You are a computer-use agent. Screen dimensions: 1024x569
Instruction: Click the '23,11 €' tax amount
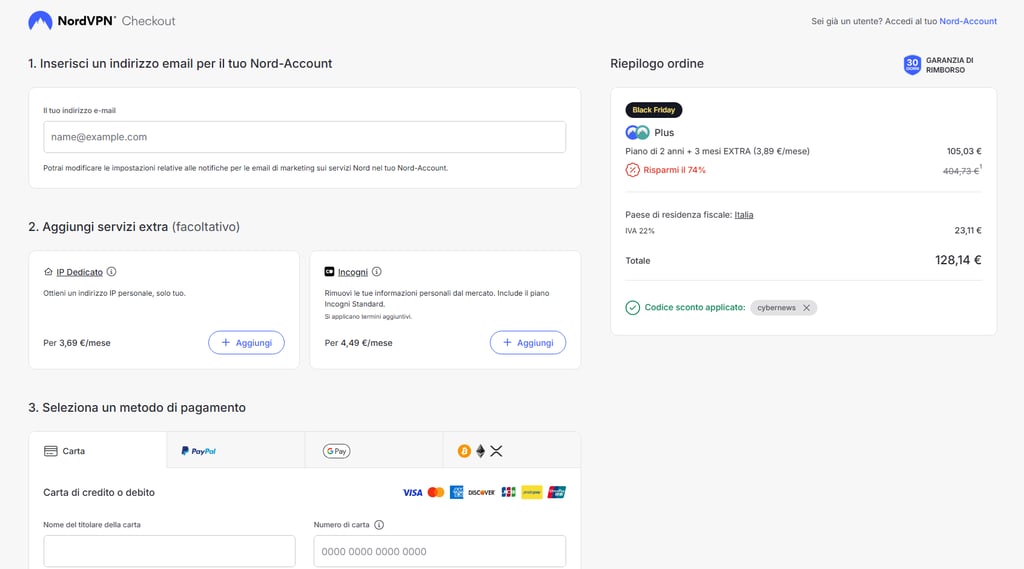point(968,231)
